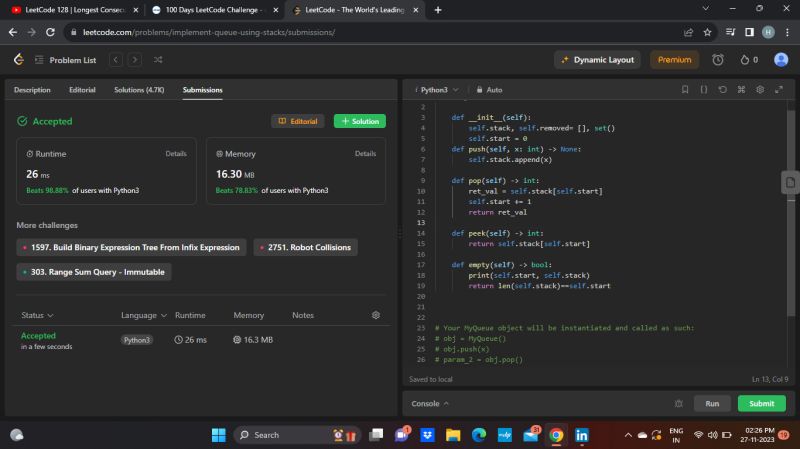Toggle Dynamic Layout mode
Screen dimensions: 800x449
point(598,60)
